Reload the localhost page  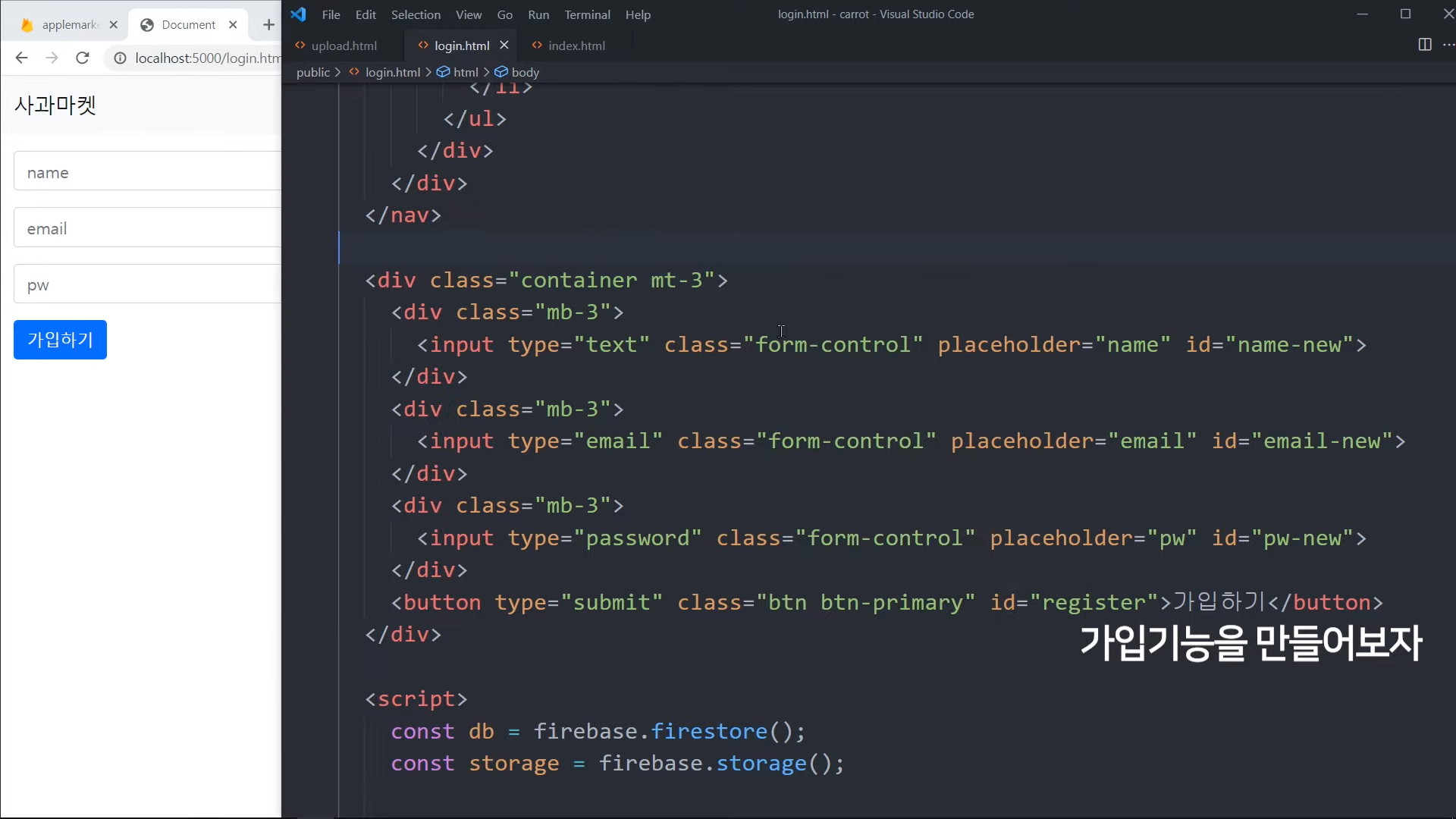(83, 58)
